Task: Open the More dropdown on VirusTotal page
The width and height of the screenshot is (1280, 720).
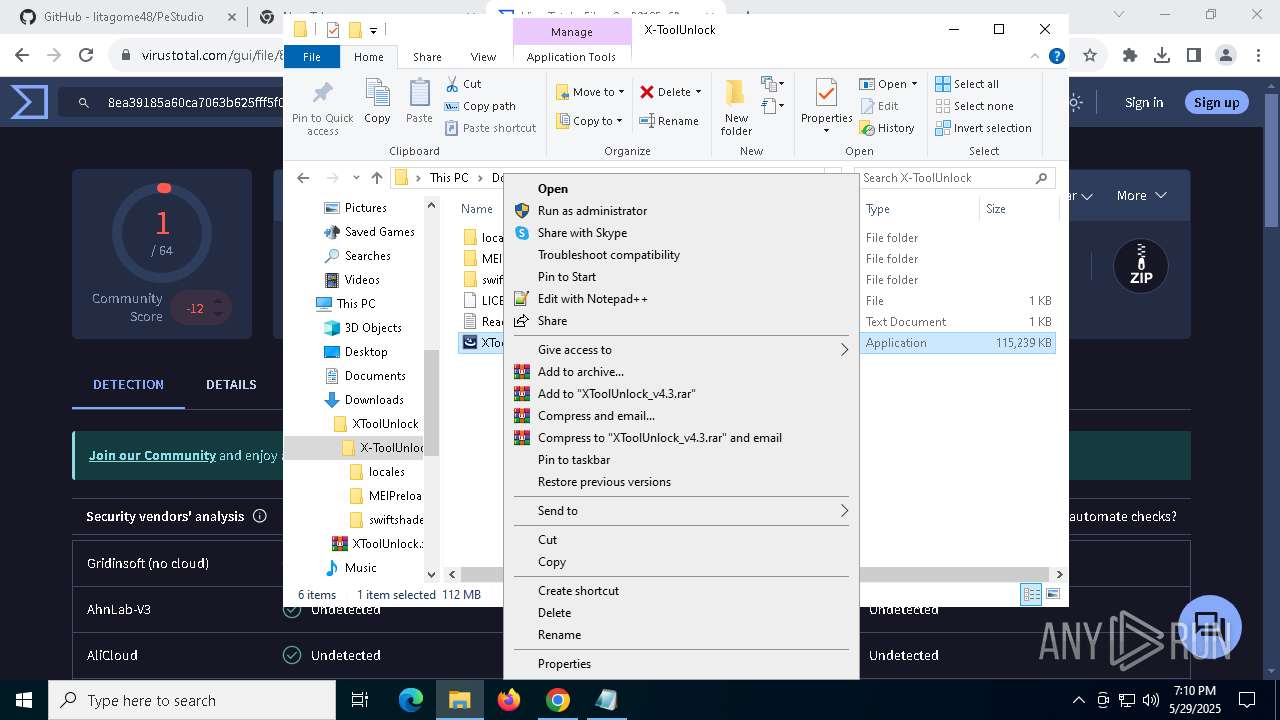Action: coord(1140,195)
